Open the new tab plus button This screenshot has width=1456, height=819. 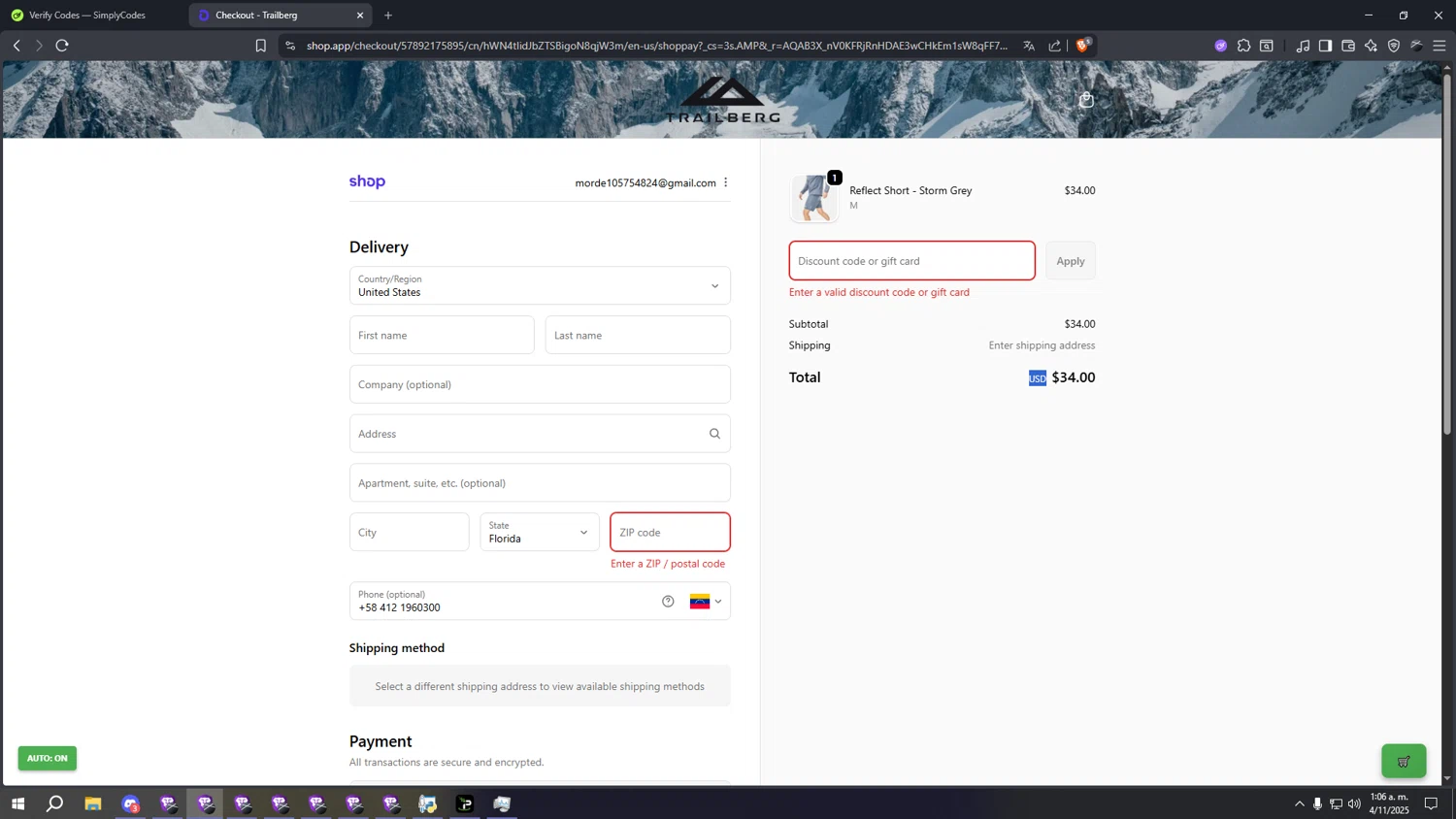click(x=388, y=16)
